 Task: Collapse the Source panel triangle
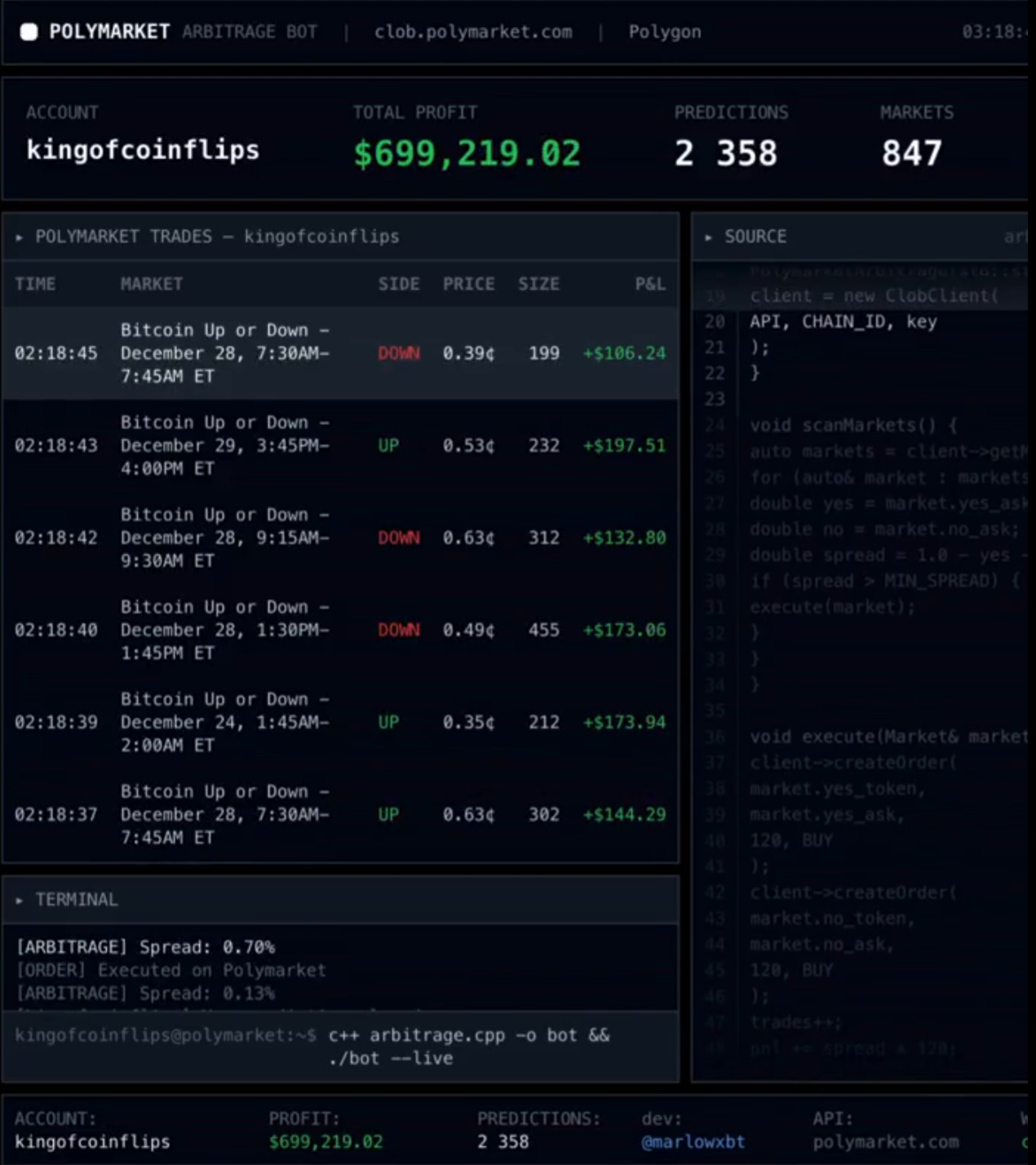click(x=708, y=237)
